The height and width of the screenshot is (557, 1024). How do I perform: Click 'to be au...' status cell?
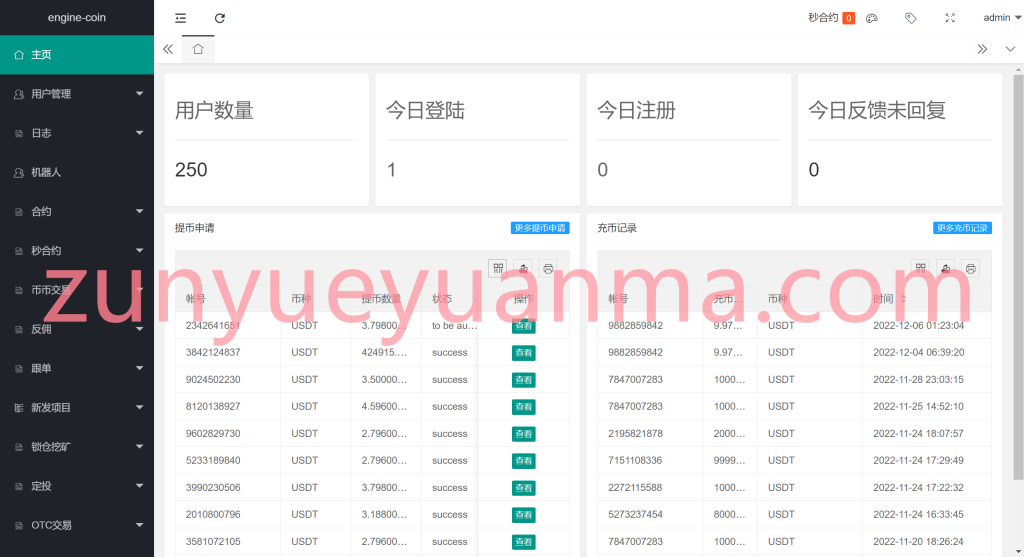(455, 325)
